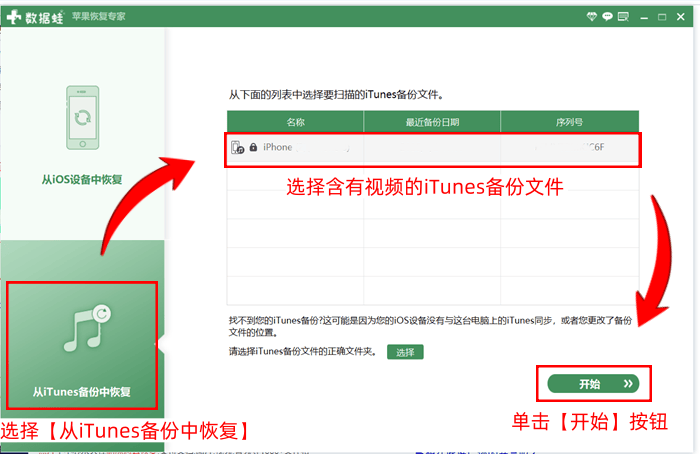
Task: Open the diamond VIP icon
Action: point(592,17)
